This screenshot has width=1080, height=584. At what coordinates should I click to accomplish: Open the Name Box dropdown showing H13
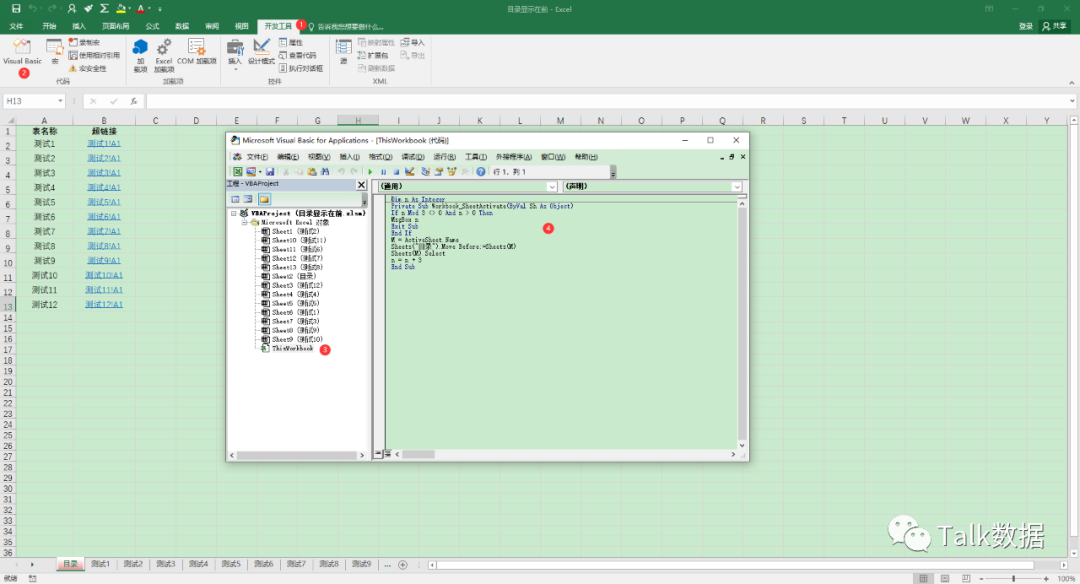(61, 101)
